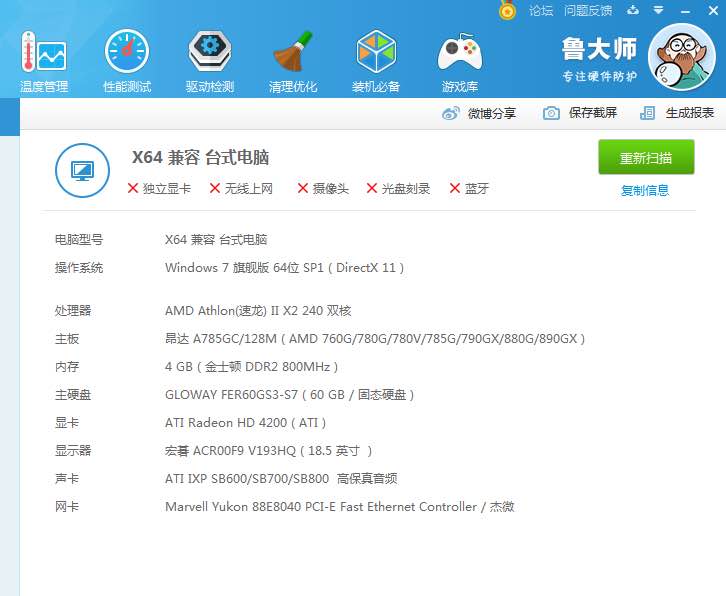Open 性能测试 performance test gauge
Screen dimensions: 726x596
127,62
